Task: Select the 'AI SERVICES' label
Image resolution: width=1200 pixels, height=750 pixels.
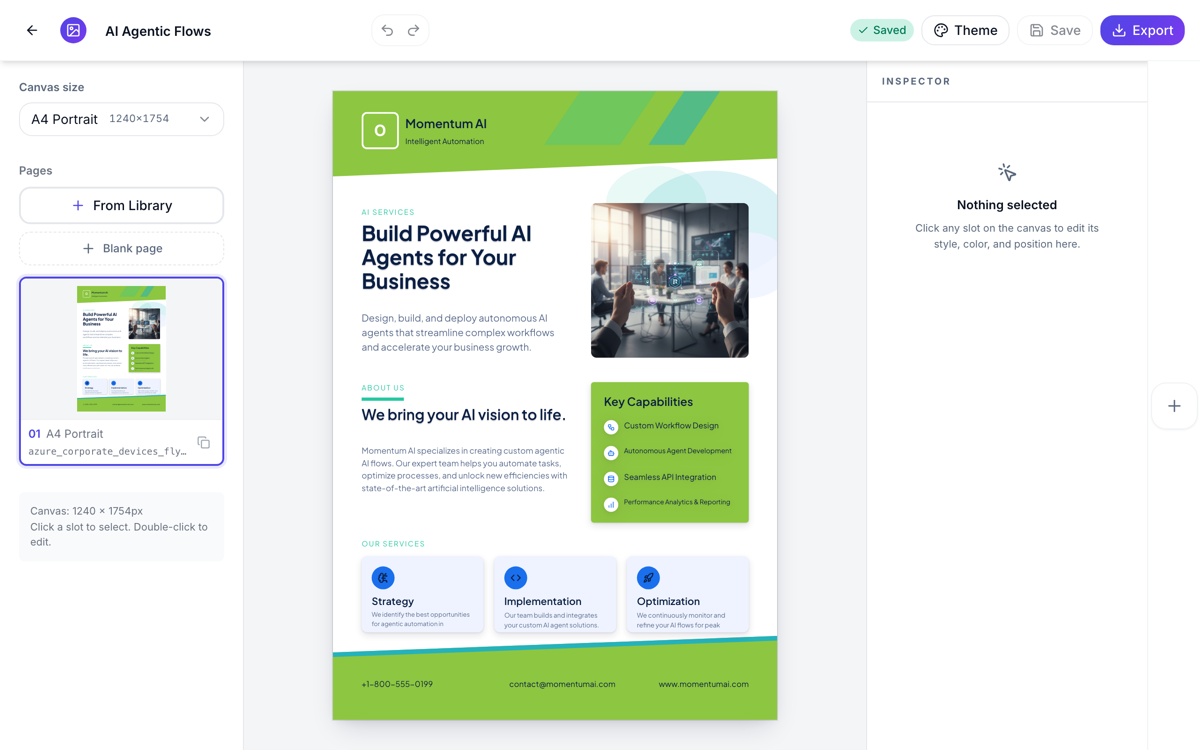Action: click(x=388, y=212)
